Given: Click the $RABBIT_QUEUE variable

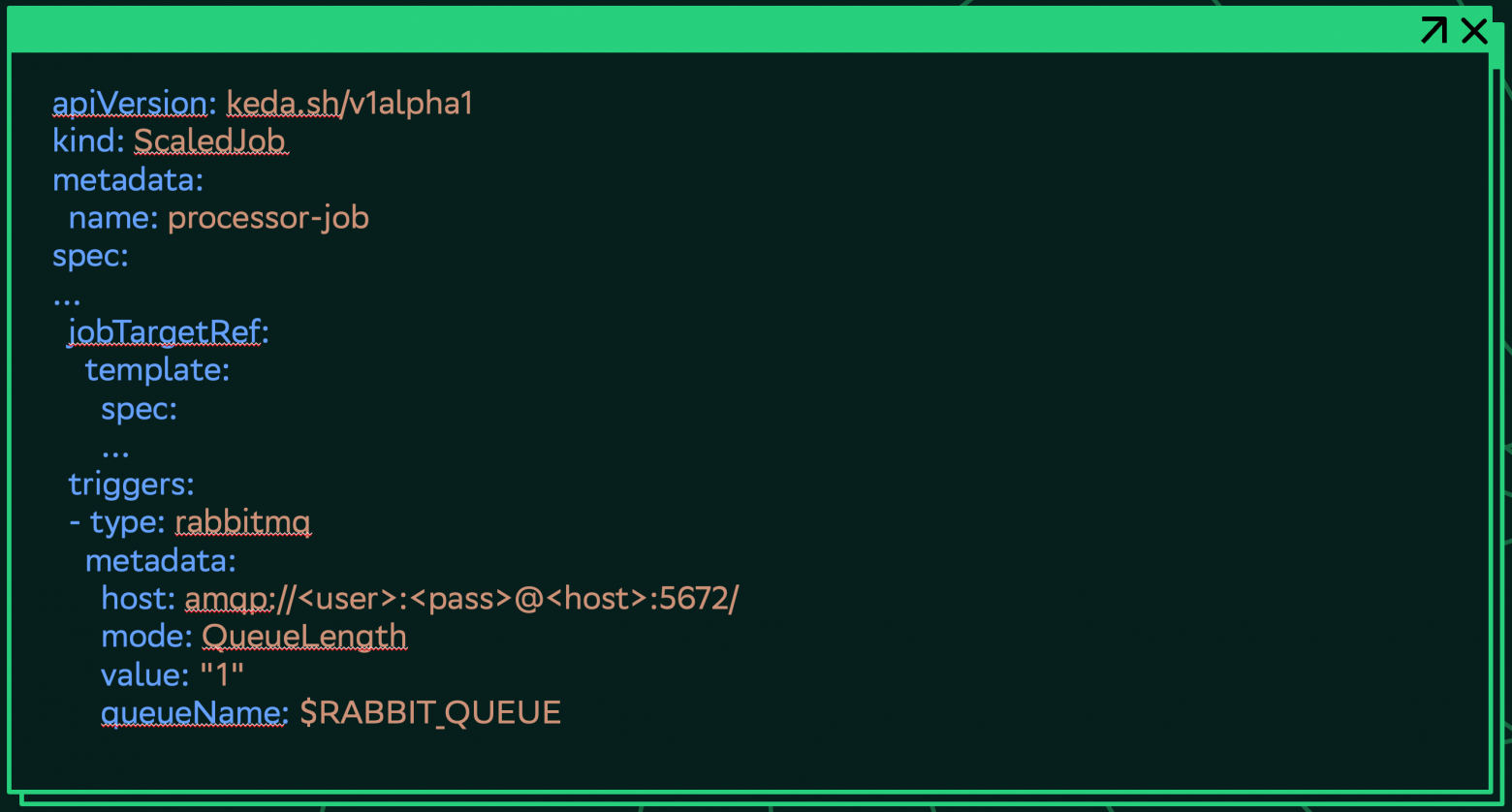Looking at the screenshot, I should tap(430, 713).
